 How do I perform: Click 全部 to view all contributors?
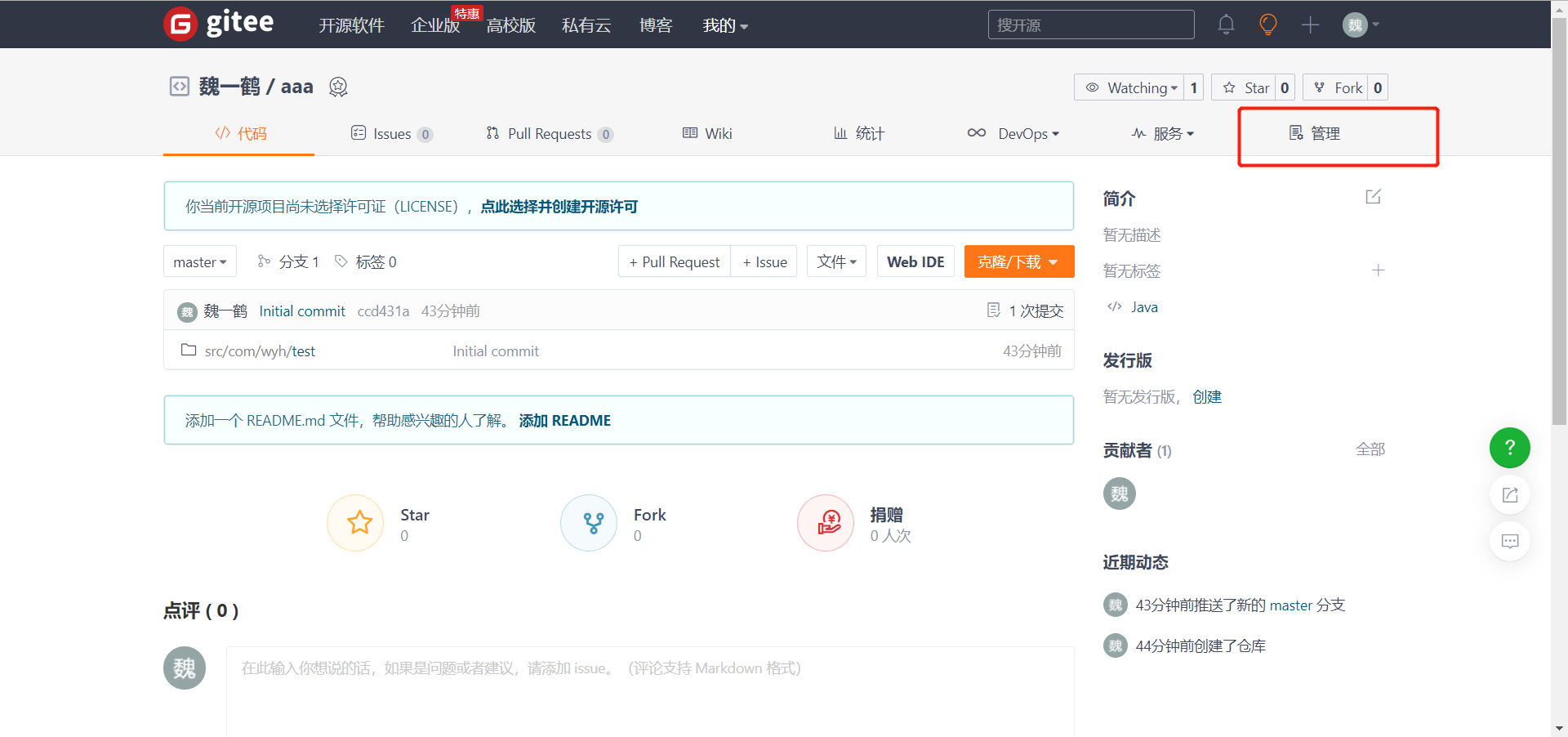point(1370,449)
